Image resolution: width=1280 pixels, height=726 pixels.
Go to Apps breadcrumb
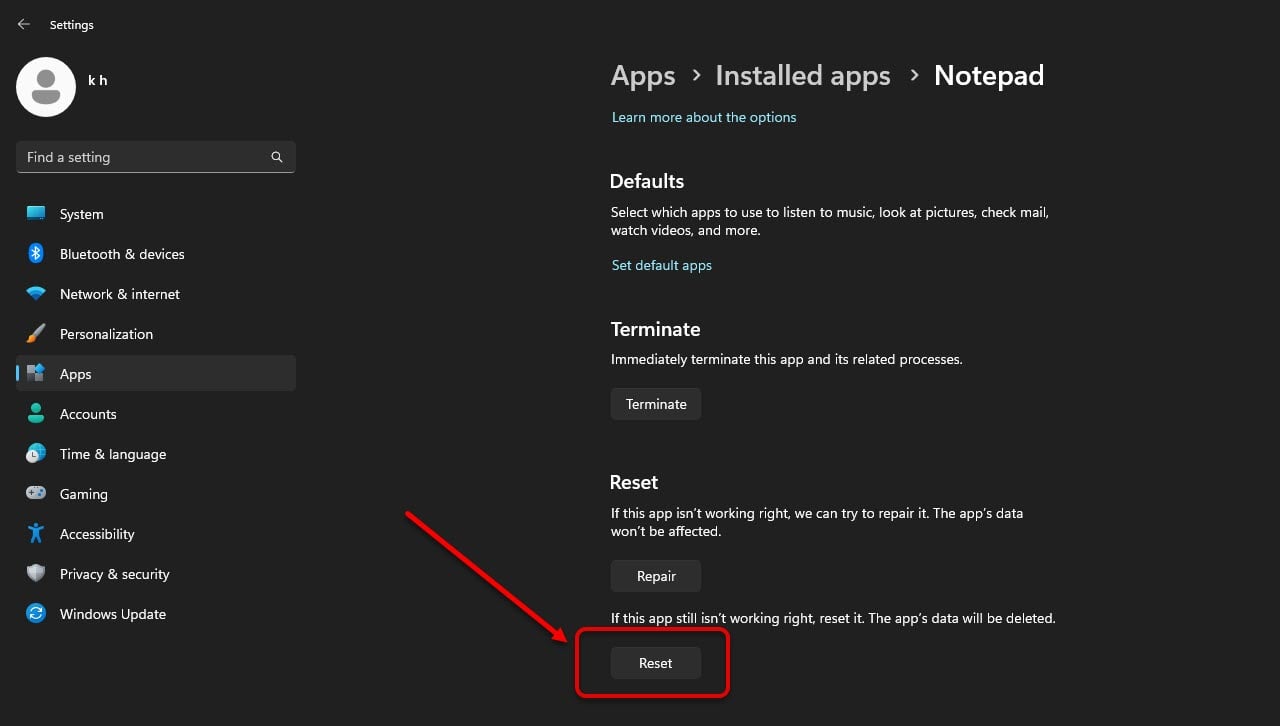[643, 76]
